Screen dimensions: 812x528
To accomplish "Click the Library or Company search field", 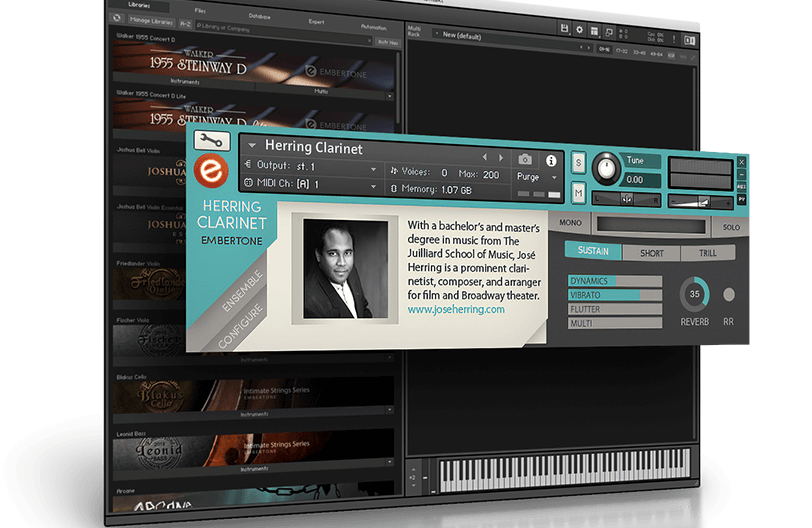I will [282, 34].
